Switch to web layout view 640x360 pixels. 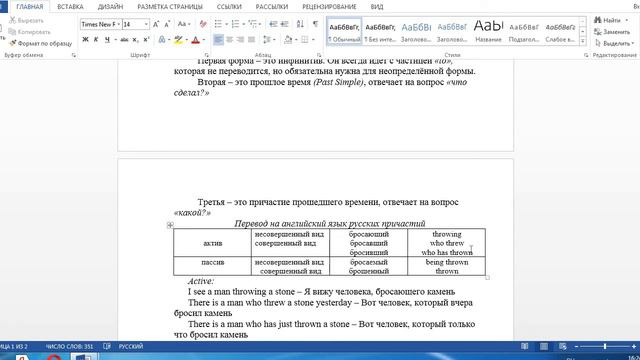click(563, 346)
